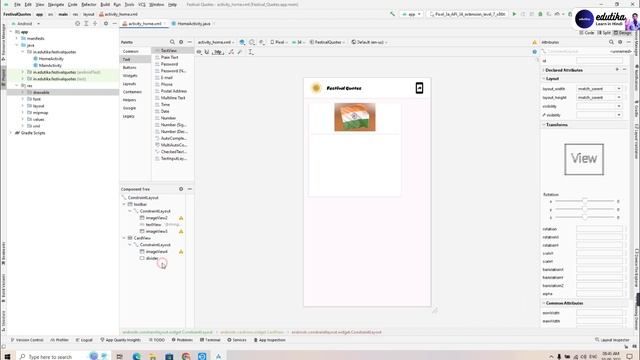Click Infer Constraints wand icon
Screen dimensions: 640x360
(240, 52)
